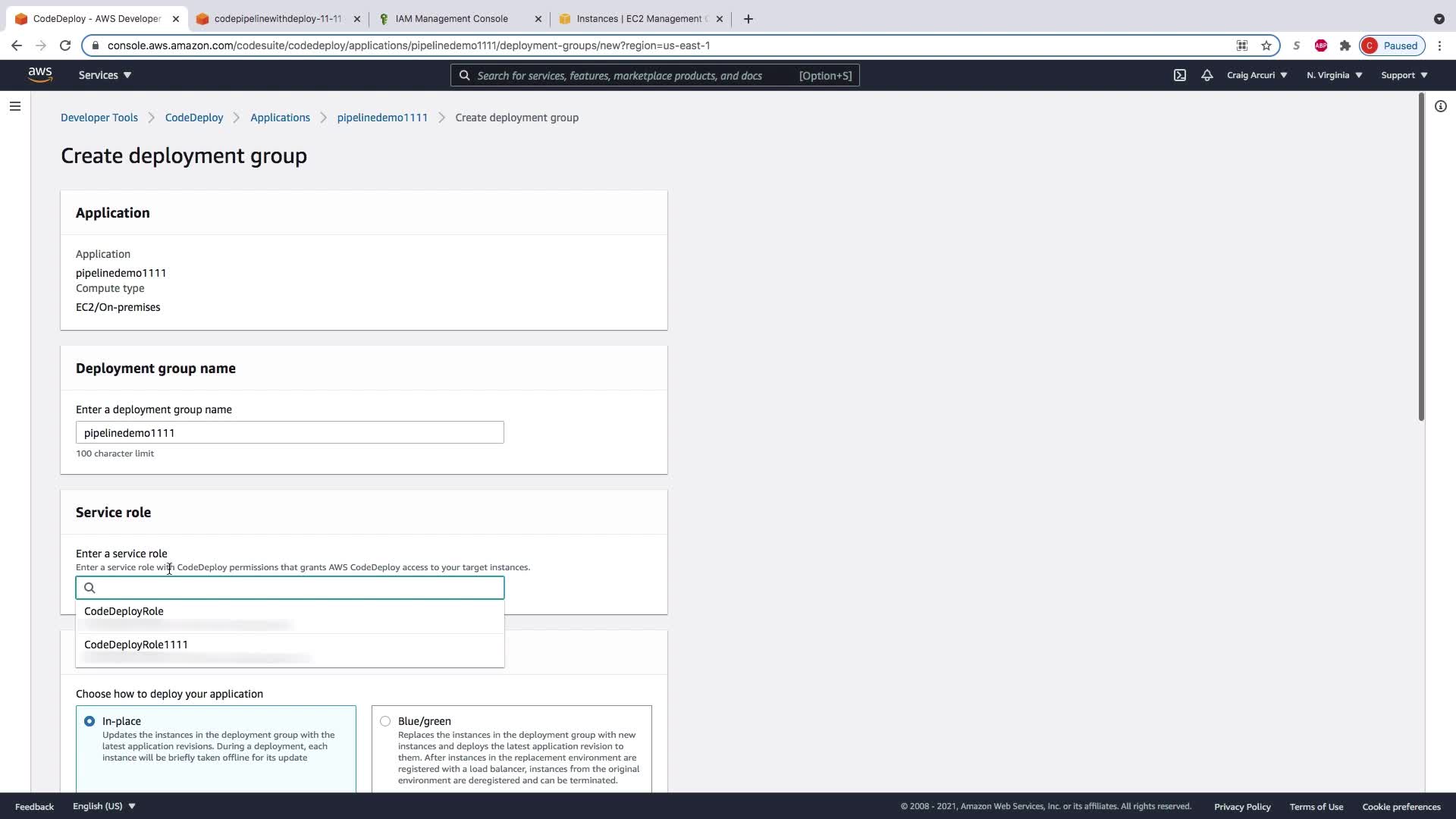Open the browser extensions puzzle icon
This screenshot has height=819, width=1456.
pos(1345,45)
